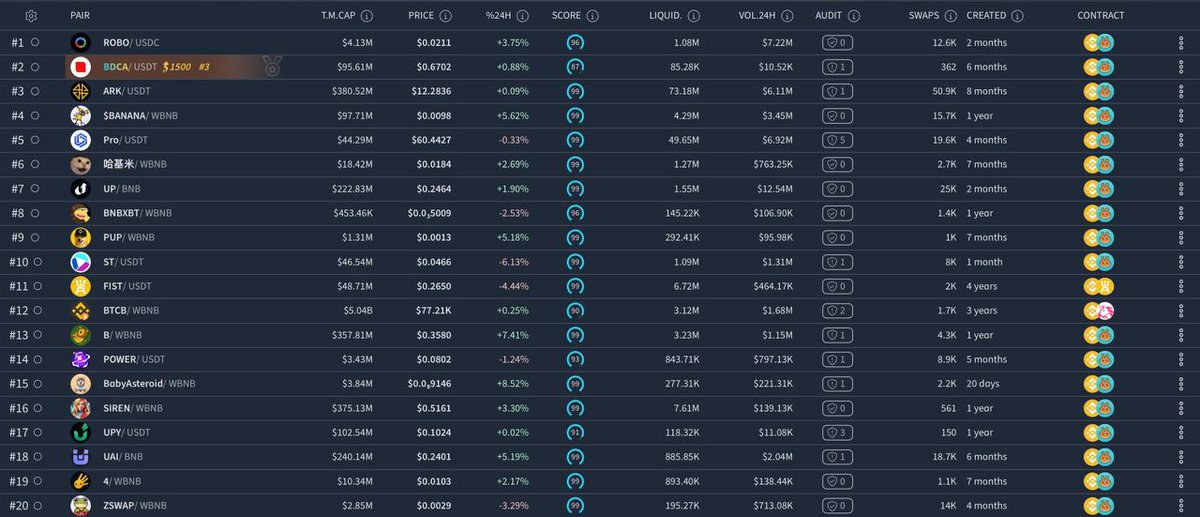Viewport: 1200px width, 517px height.
Task: Click the info icon beside %24H
Action: (522, 16)
